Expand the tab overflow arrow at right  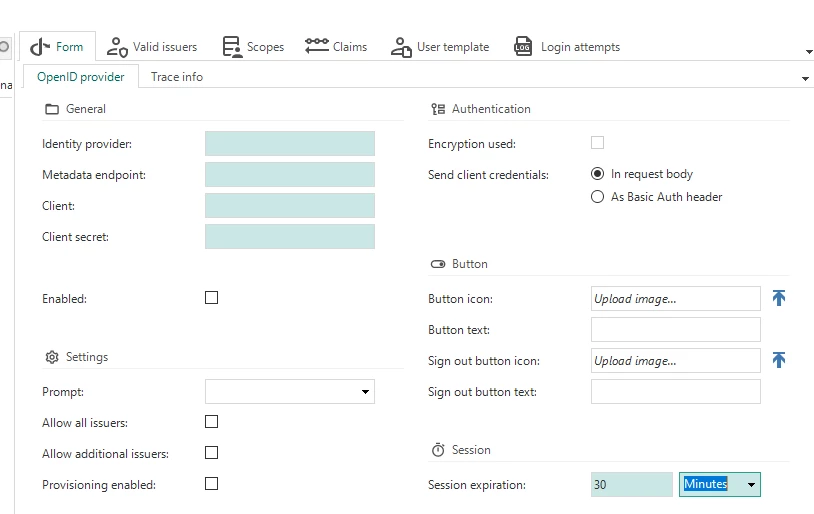[805, 78]
